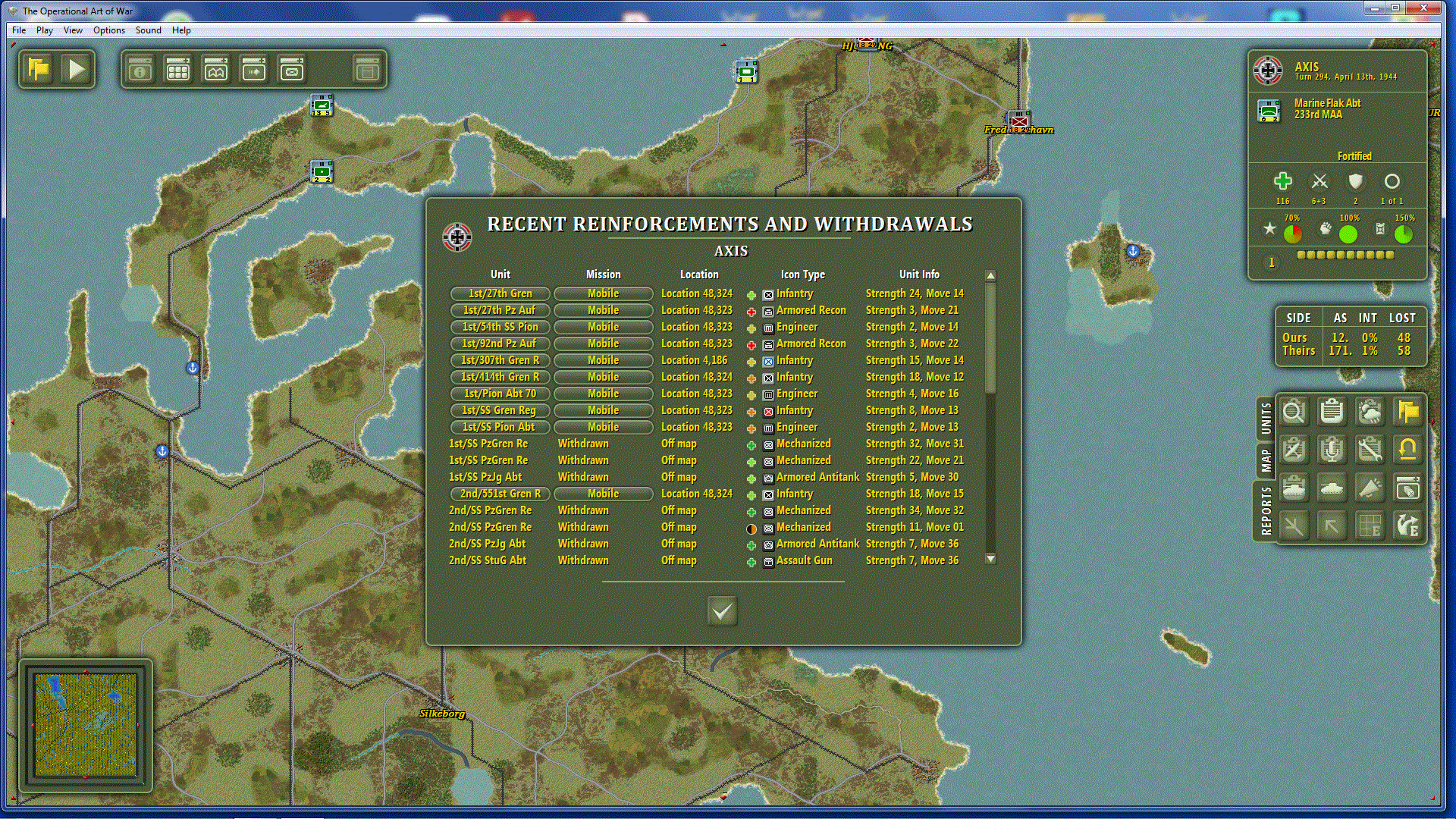Click the minimap thumbnail
Screen dimensions: 1456x819
coord(86,726)
